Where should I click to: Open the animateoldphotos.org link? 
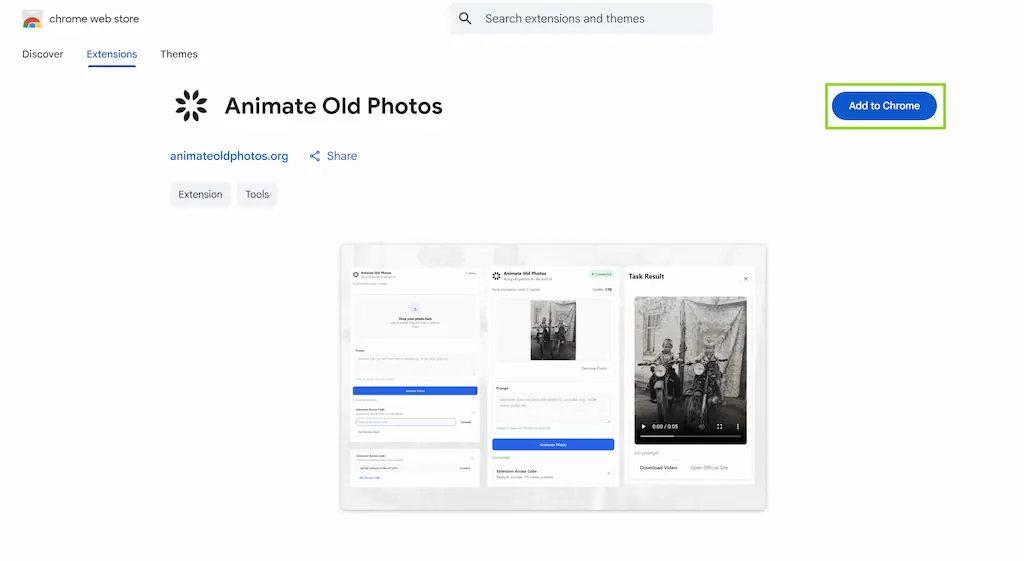click(229, 156)
